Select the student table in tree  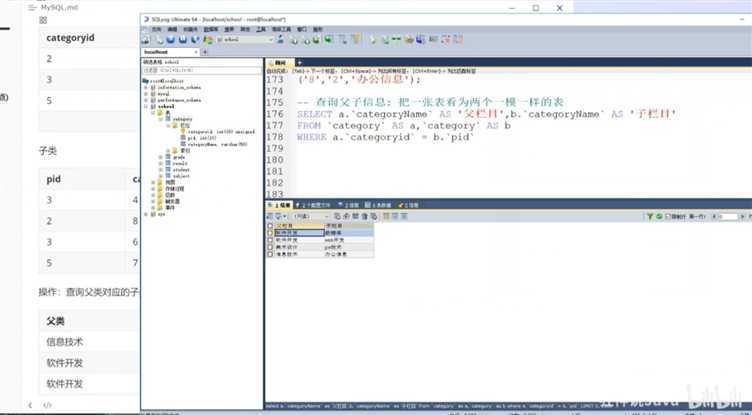tap(181, 170)
